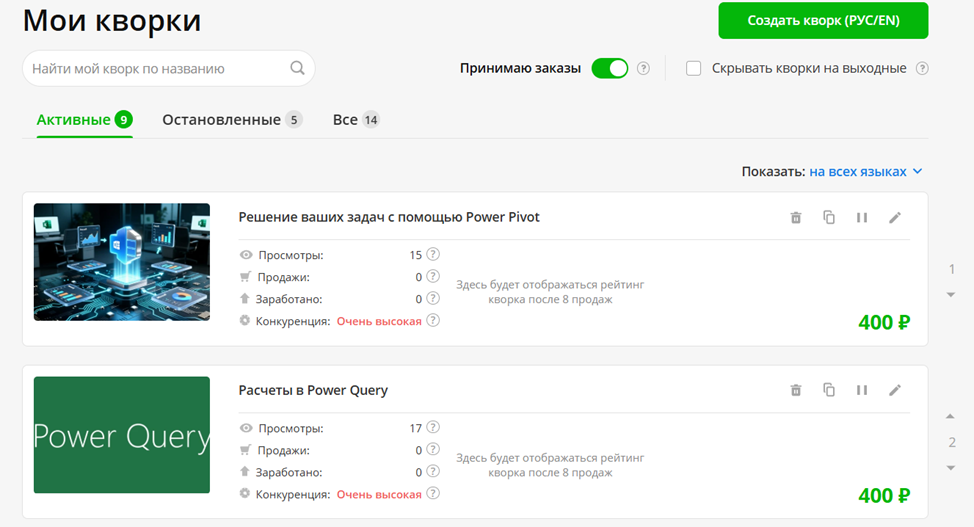Move Power Pivot kwork down with arrow

tap(951, 294)
